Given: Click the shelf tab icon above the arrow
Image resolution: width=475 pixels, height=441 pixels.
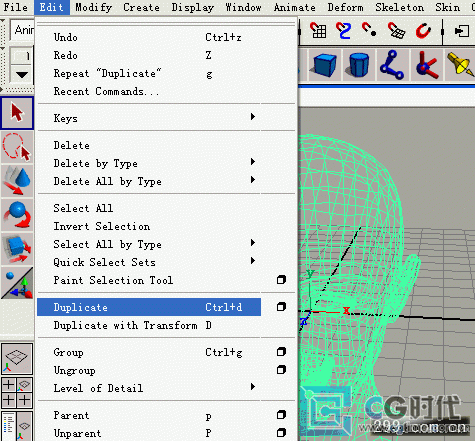Looking at the screenshot, I should (21, 56).
